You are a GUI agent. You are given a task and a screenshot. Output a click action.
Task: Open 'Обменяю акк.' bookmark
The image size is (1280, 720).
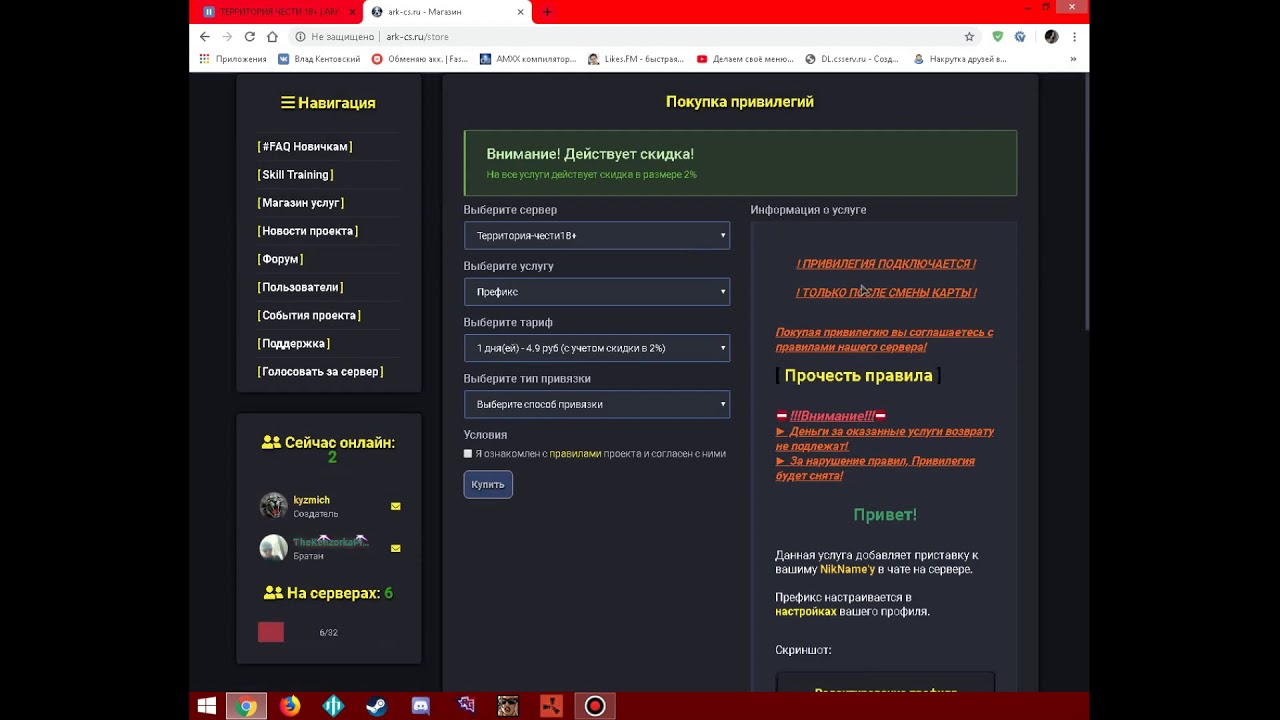(420, 59)
